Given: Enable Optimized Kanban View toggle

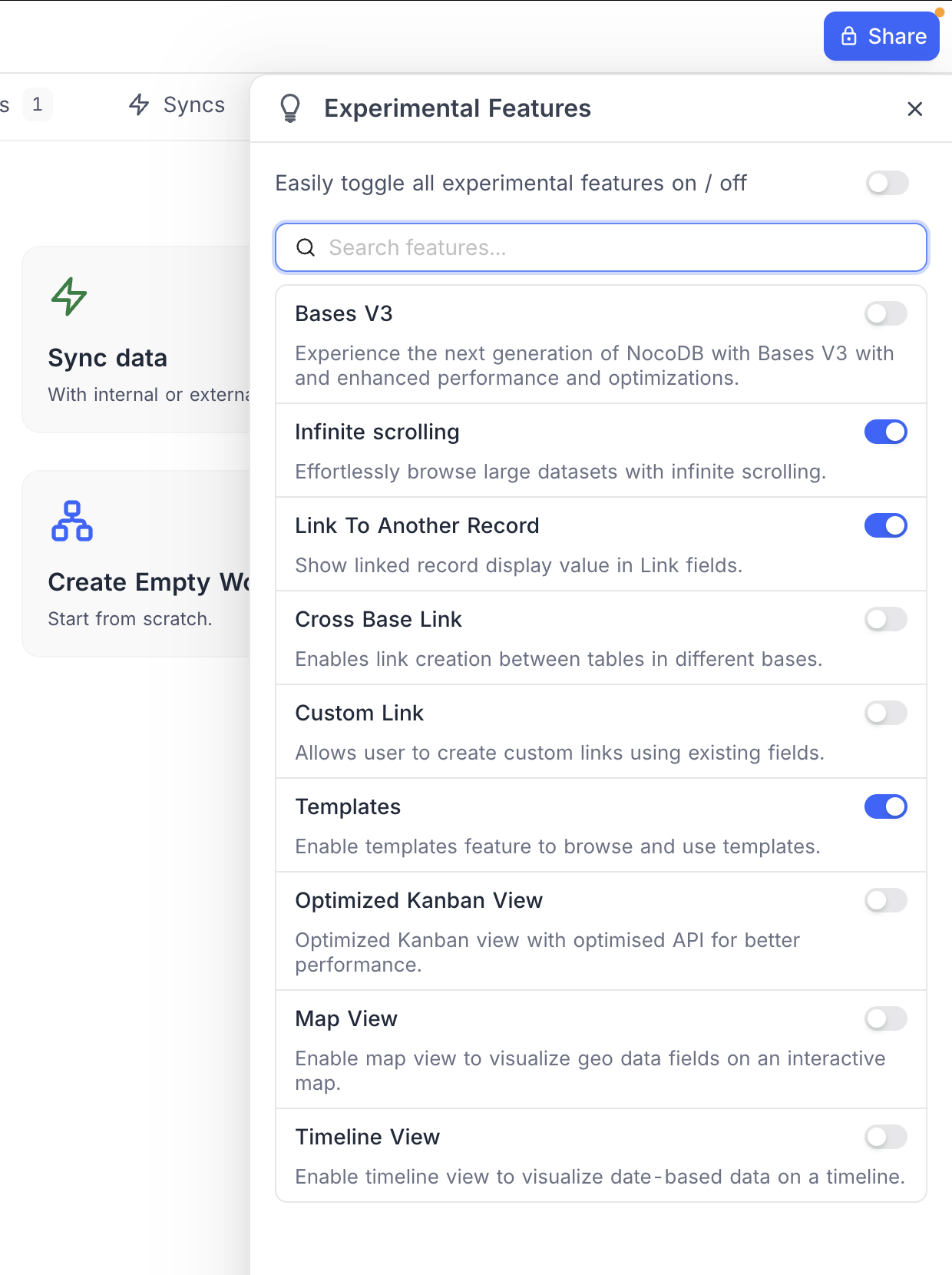Looking at the screenshot, I should (x=885, y=900).
